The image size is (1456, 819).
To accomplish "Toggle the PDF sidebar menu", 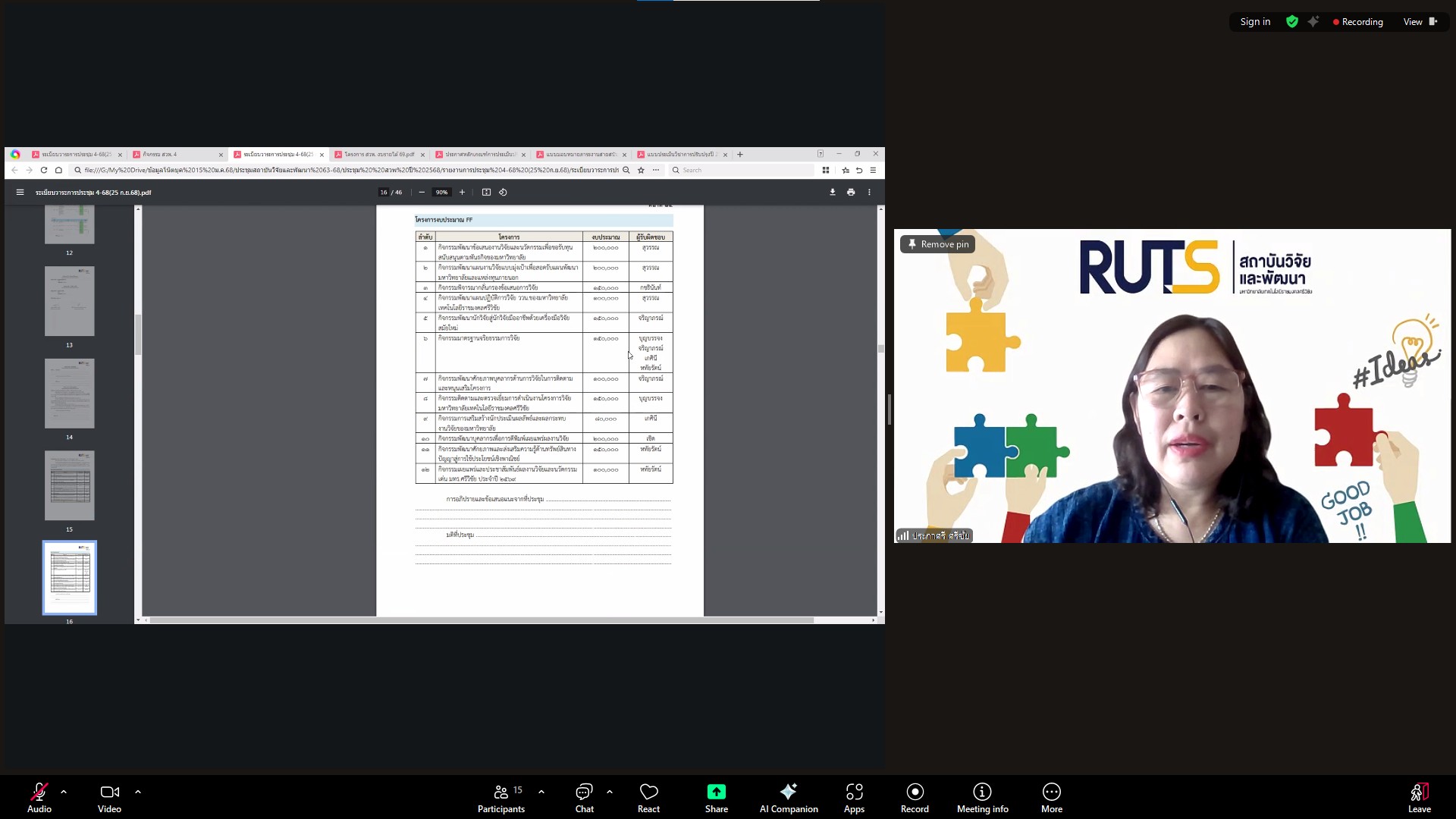I will pyautogui.click(x=20, y=193).
